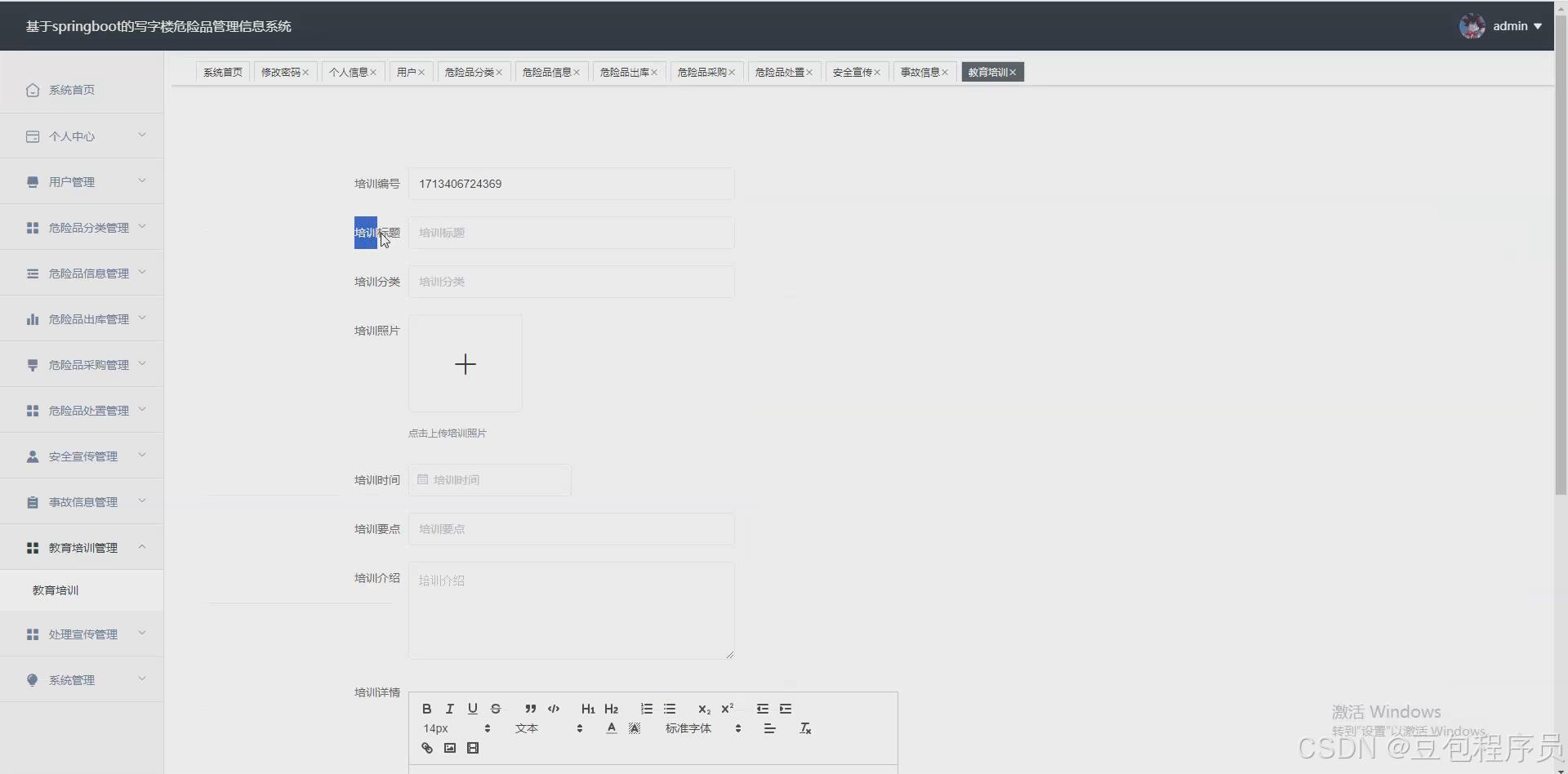The width and height of the screenshot is (1568, 774).
Task: Open the text alignment options
Action: click(769, 728)
